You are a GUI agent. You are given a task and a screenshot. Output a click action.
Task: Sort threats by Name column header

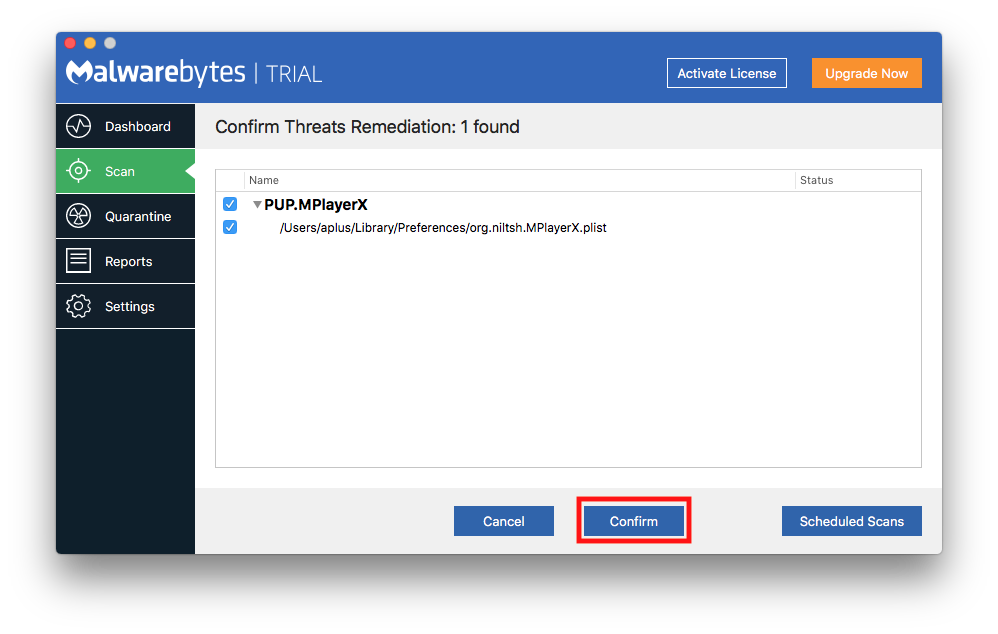tap(264, 180)
